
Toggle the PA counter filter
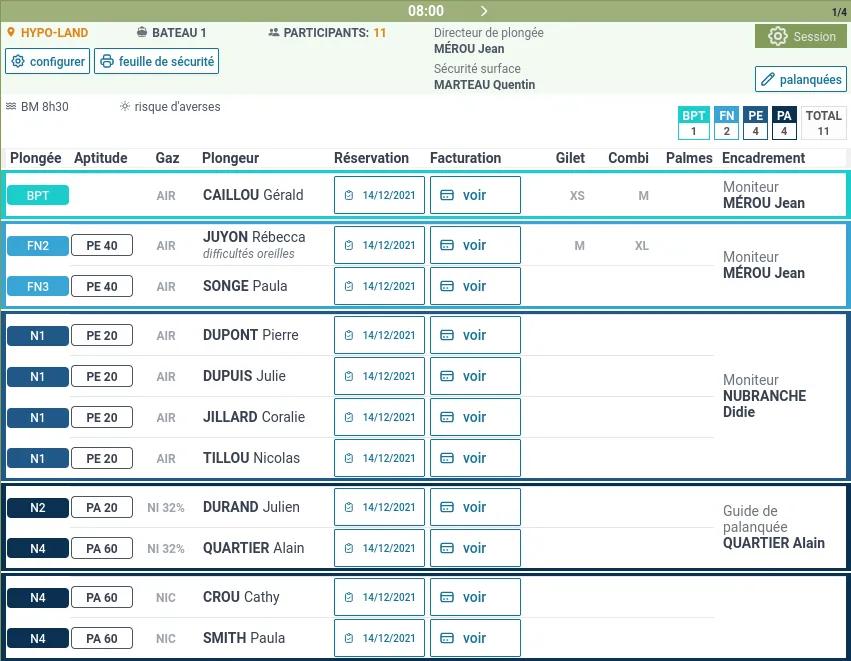click(784, 122)
